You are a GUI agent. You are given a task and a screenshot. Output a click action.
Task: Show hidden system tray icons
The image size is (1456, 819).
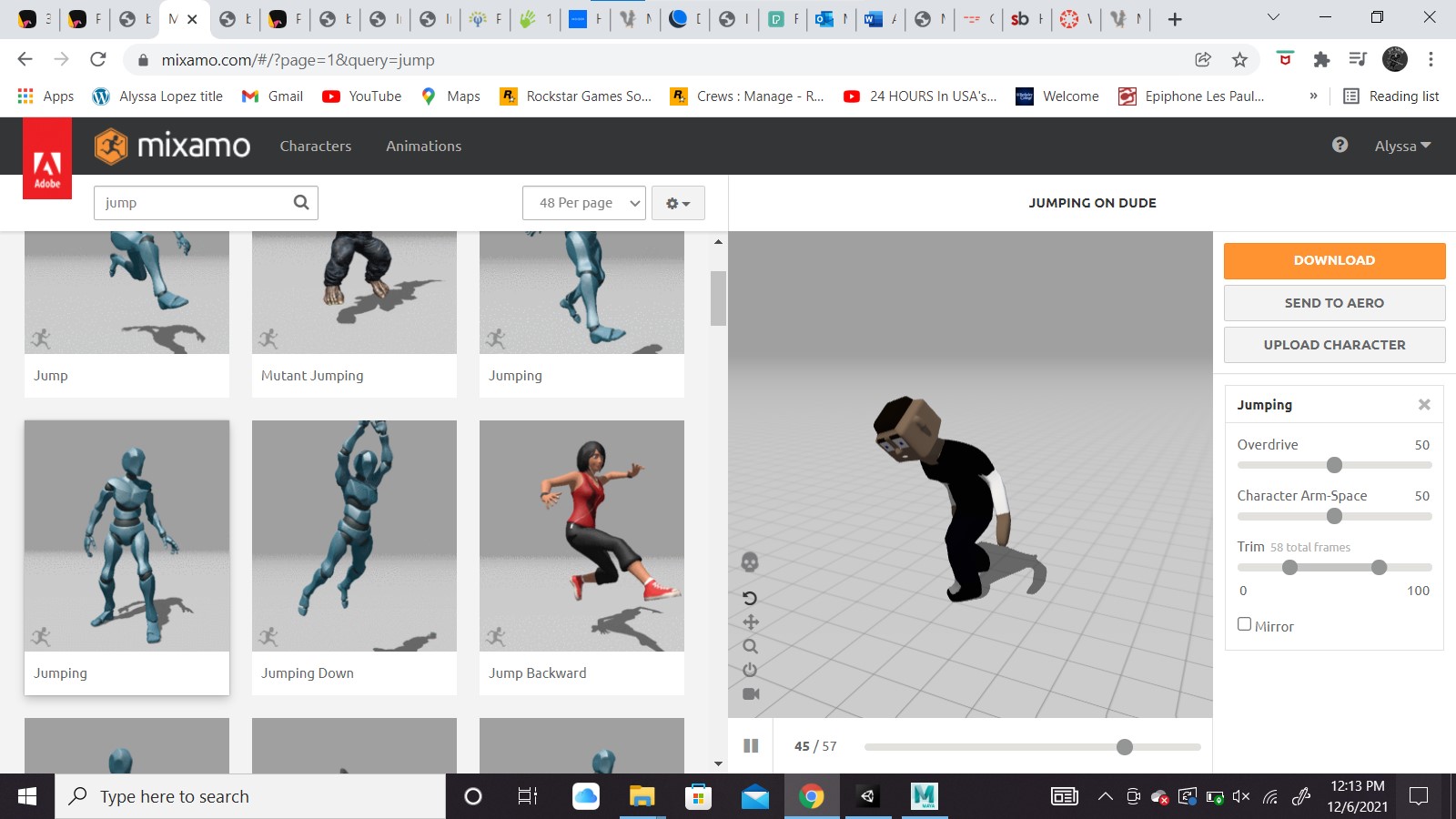click(1105, 797)
